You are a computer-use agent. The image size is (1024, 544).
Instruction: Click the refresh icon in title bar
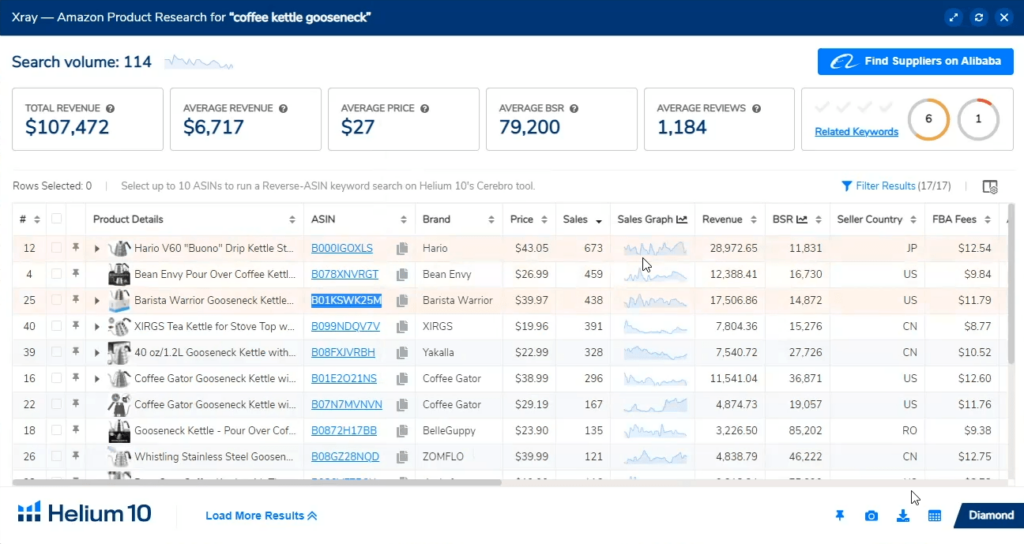(x=978, y=18)
